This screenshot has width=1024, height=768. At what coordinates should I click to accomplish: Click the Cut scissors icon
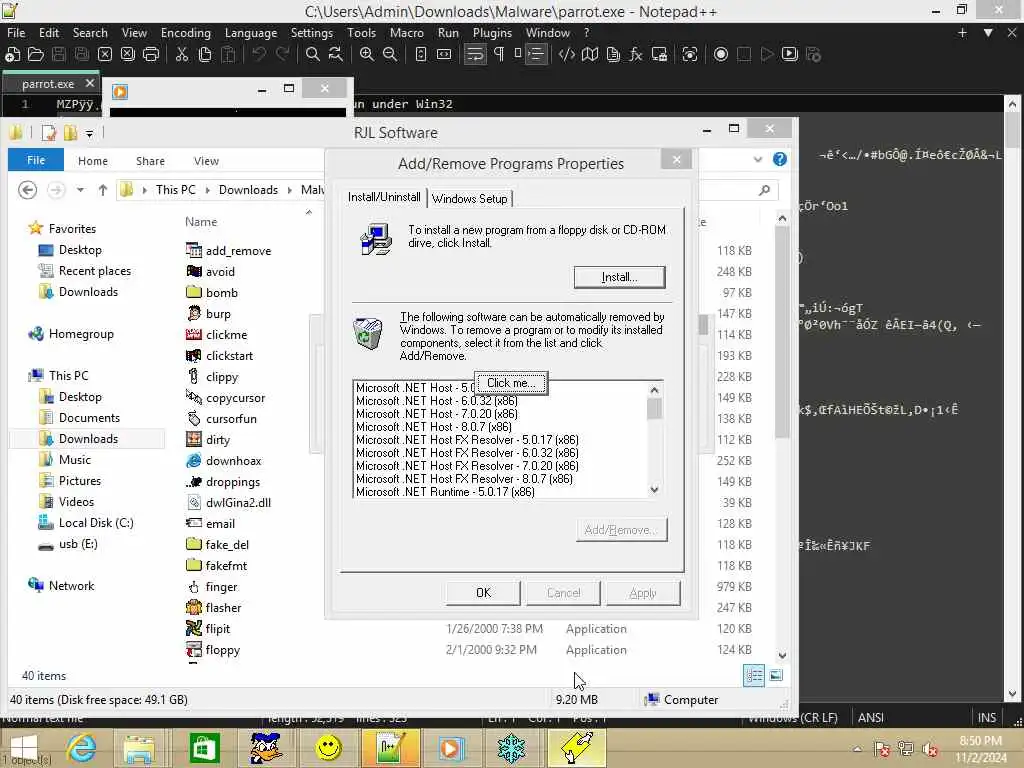[182, 55]
